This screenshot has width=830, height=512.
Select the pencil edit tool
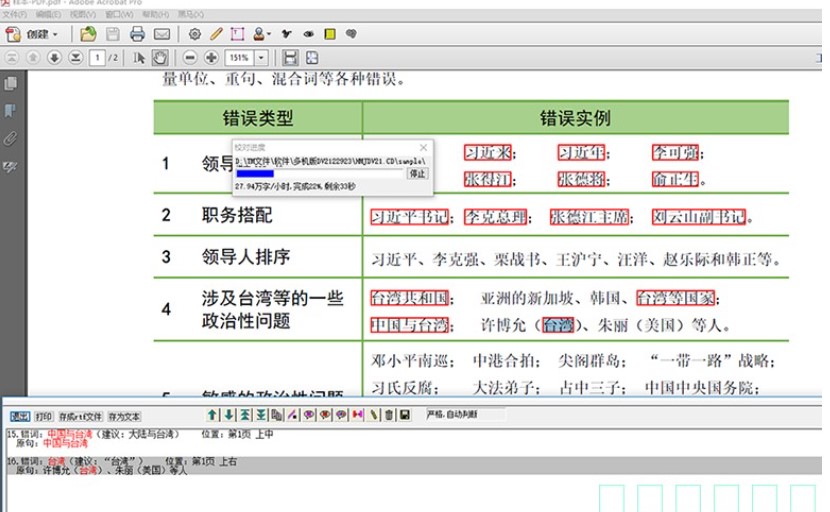216,34
